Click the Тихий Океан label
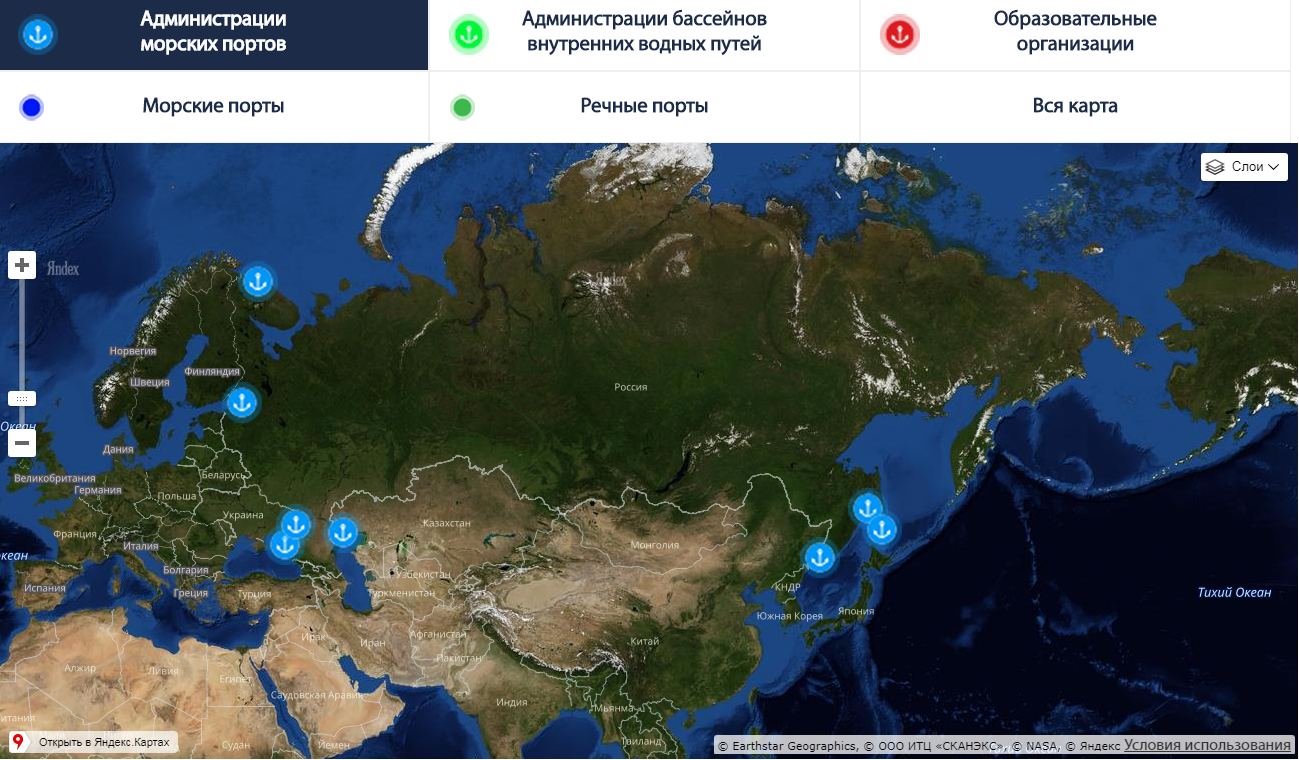Viewport: 1299px width, 760px height. coord(1235,592)
